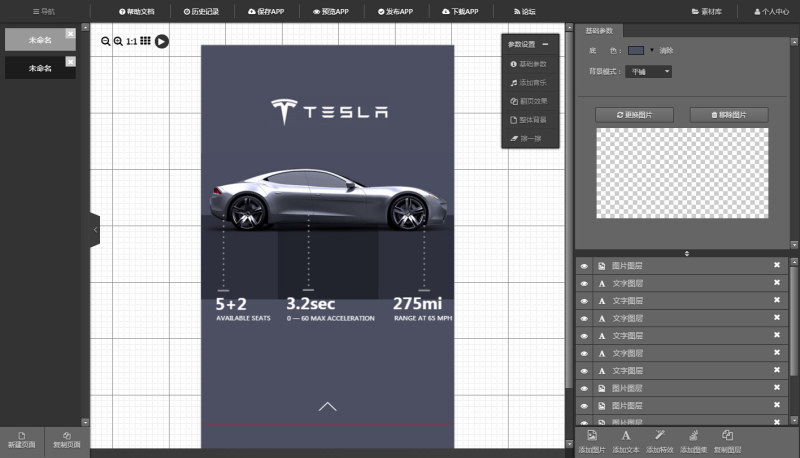This screenshot has height=458, width=800.
Task: Zoom in the canvas with the plus magnifier
Action: coord(118,41)
